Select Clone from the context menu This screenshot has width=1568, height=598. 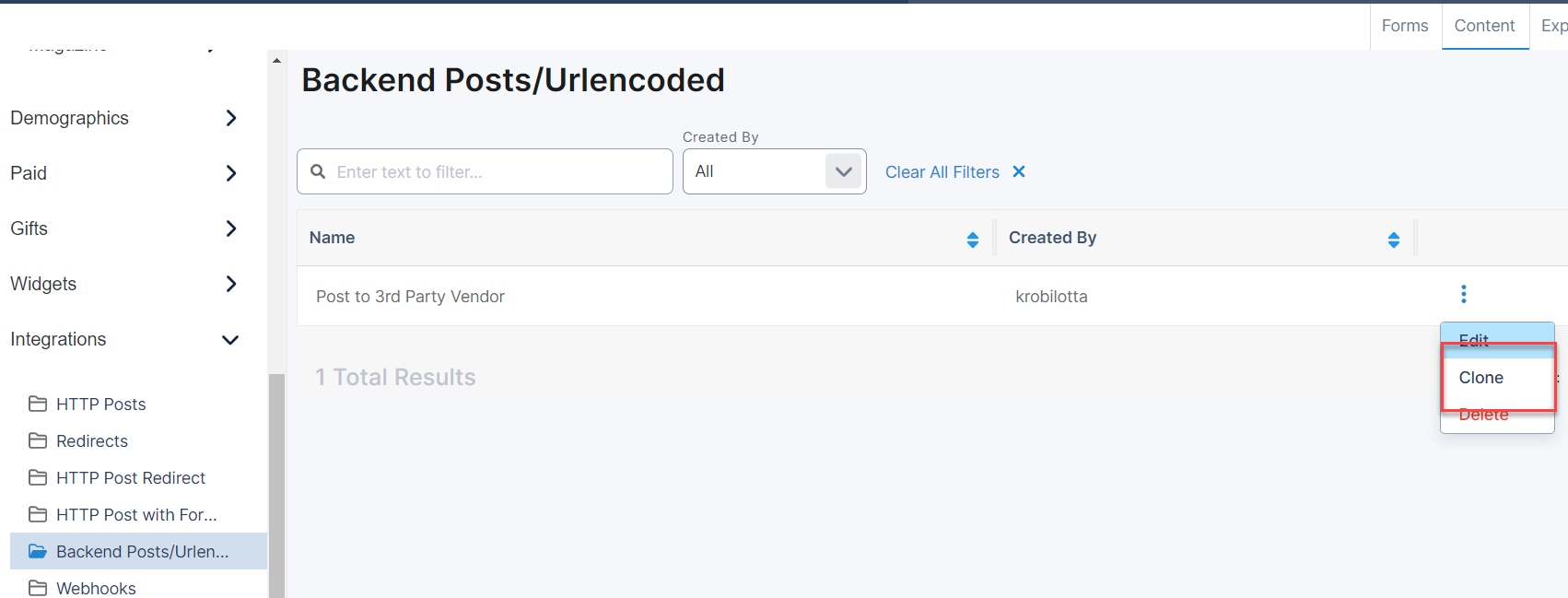[1481, 378]
